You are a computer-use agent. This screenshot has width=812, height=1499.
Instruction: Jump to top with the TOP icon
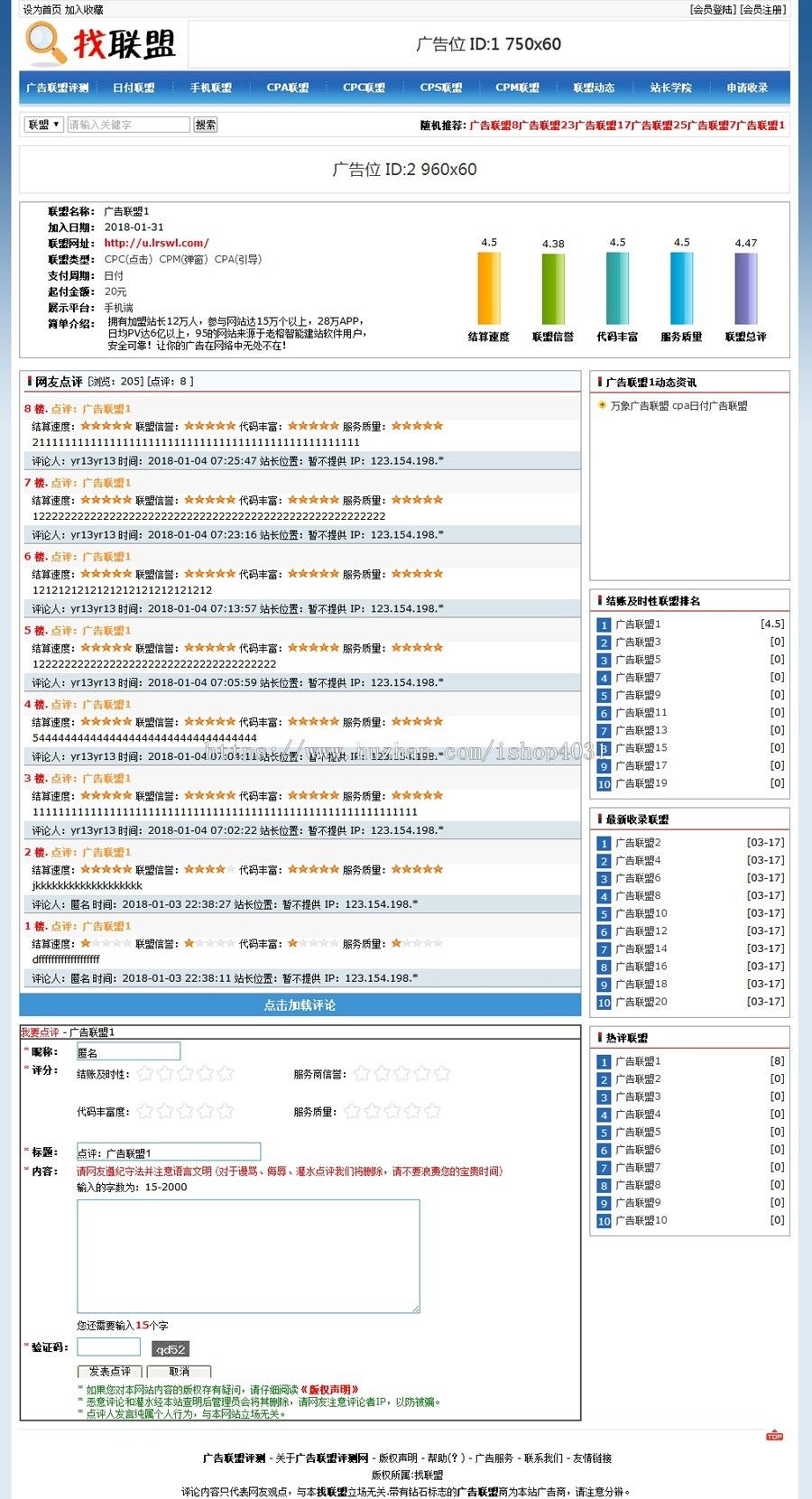774,1435
